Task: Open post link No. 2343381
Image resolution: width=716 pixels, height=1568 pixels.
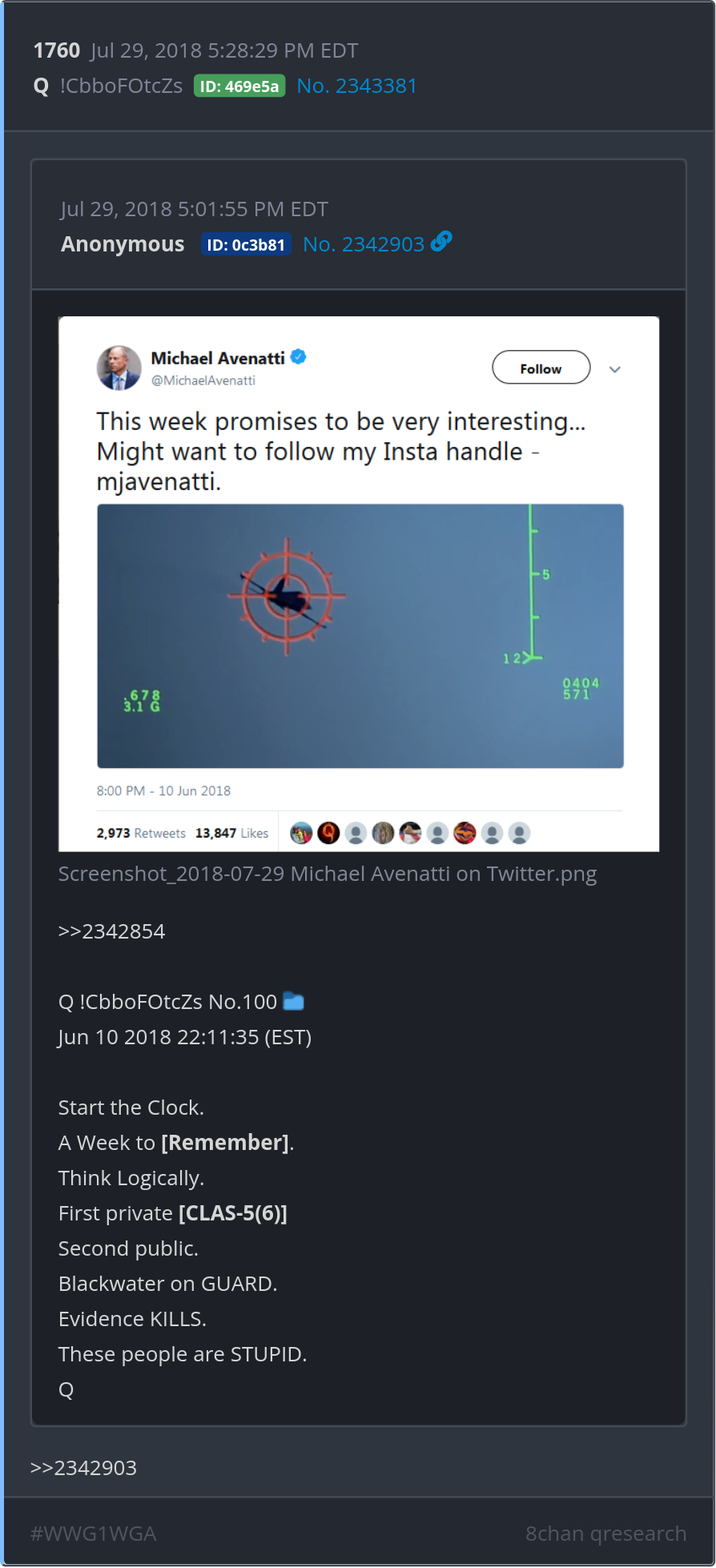Action: click(x=357, y=86)
